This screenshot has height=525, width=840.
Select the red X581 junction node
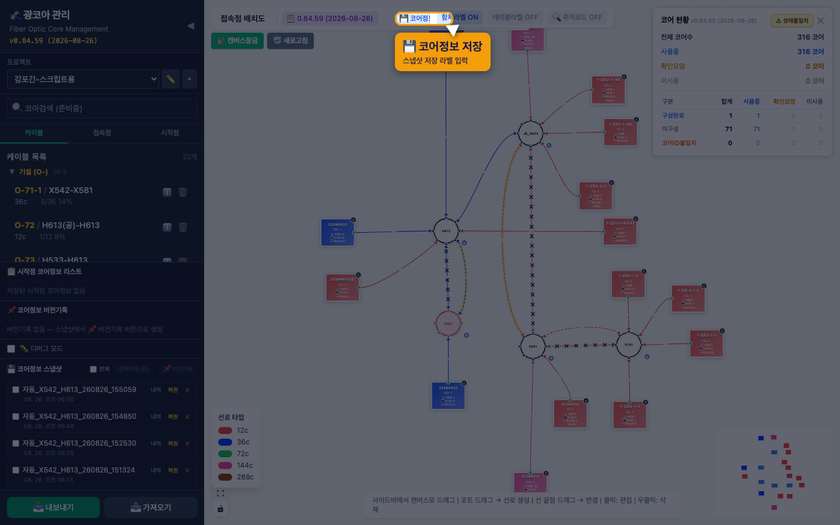(x=448, y=324)
